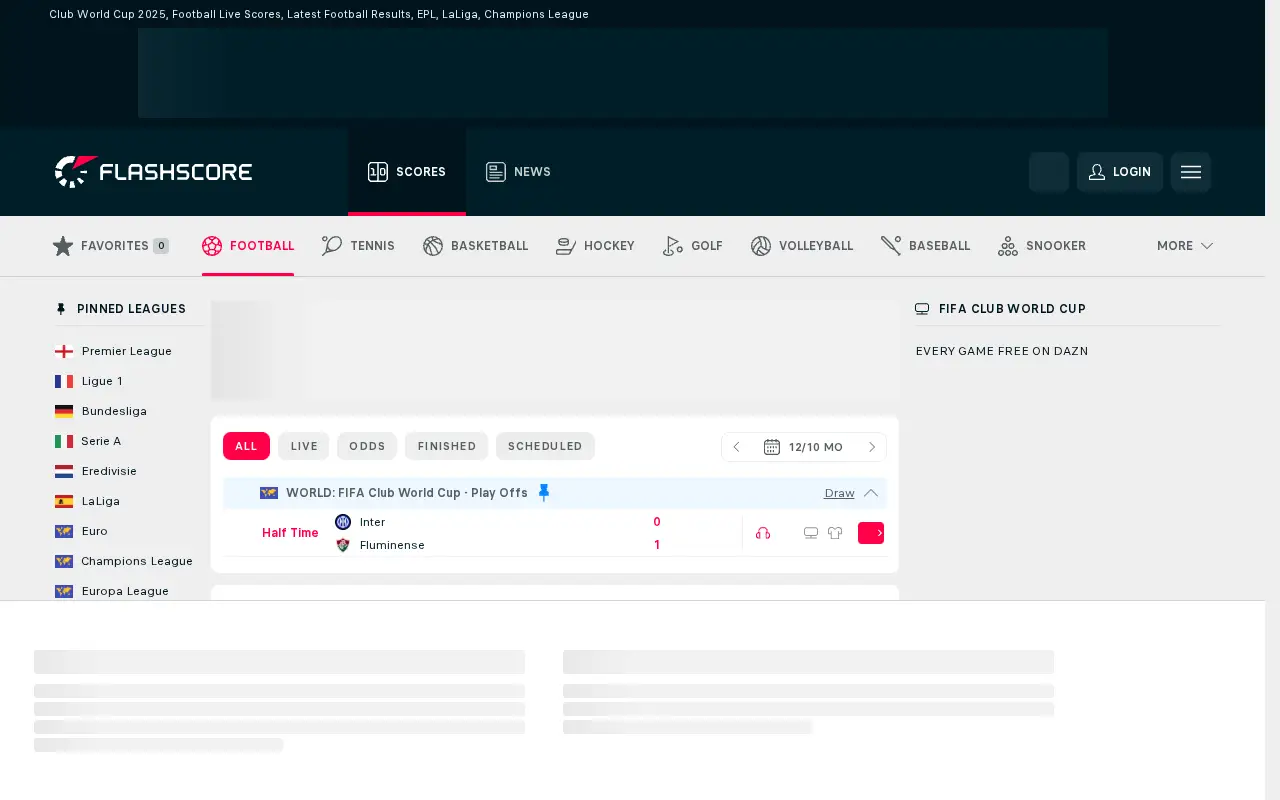Unpin the FIFA Club World Cup league
This screenshot has height=800, width=1280.
[544, 493]
